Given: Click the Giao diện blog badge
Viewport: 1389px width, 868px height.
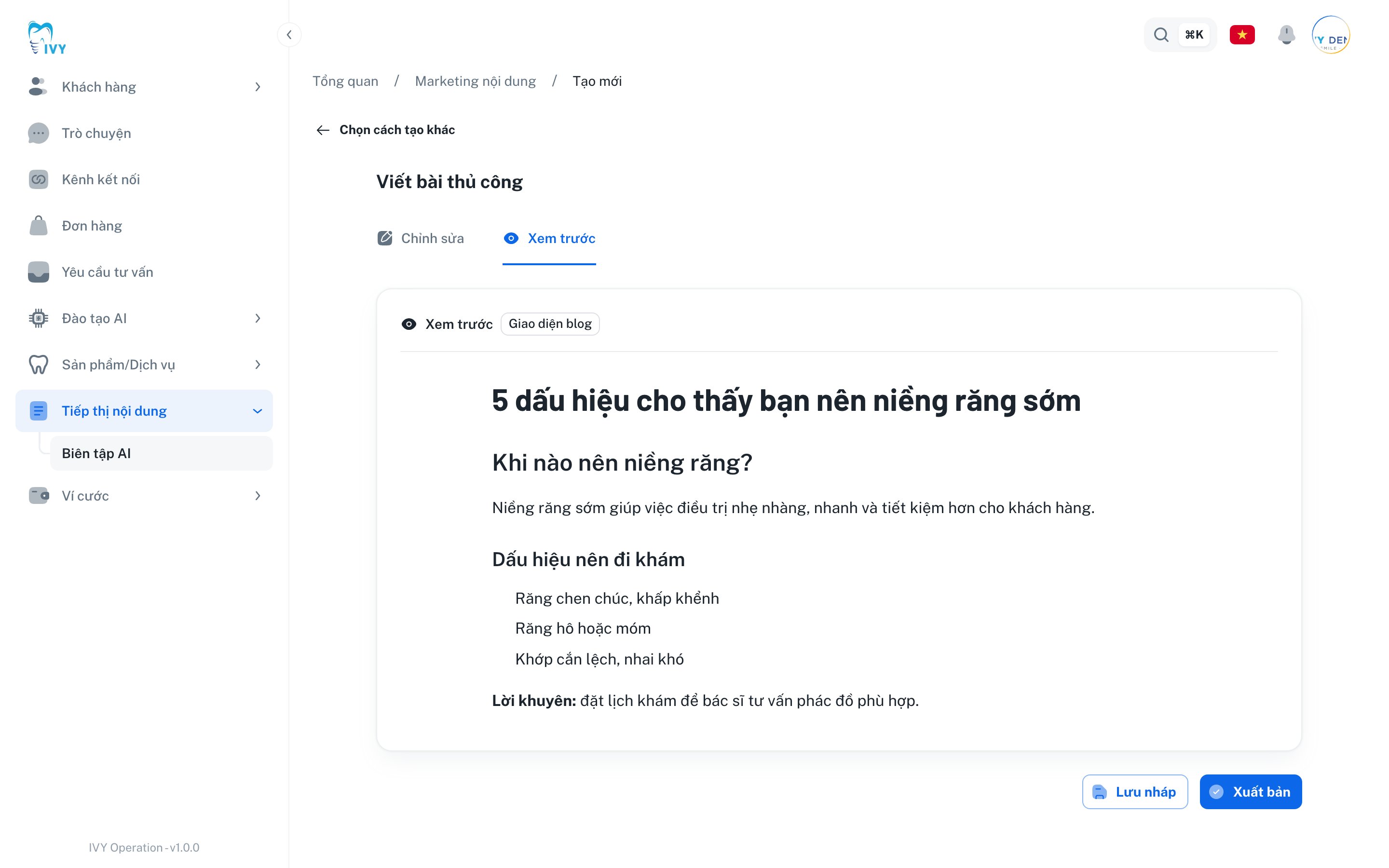Looking at the screenshot, I should tap(550, 324).
